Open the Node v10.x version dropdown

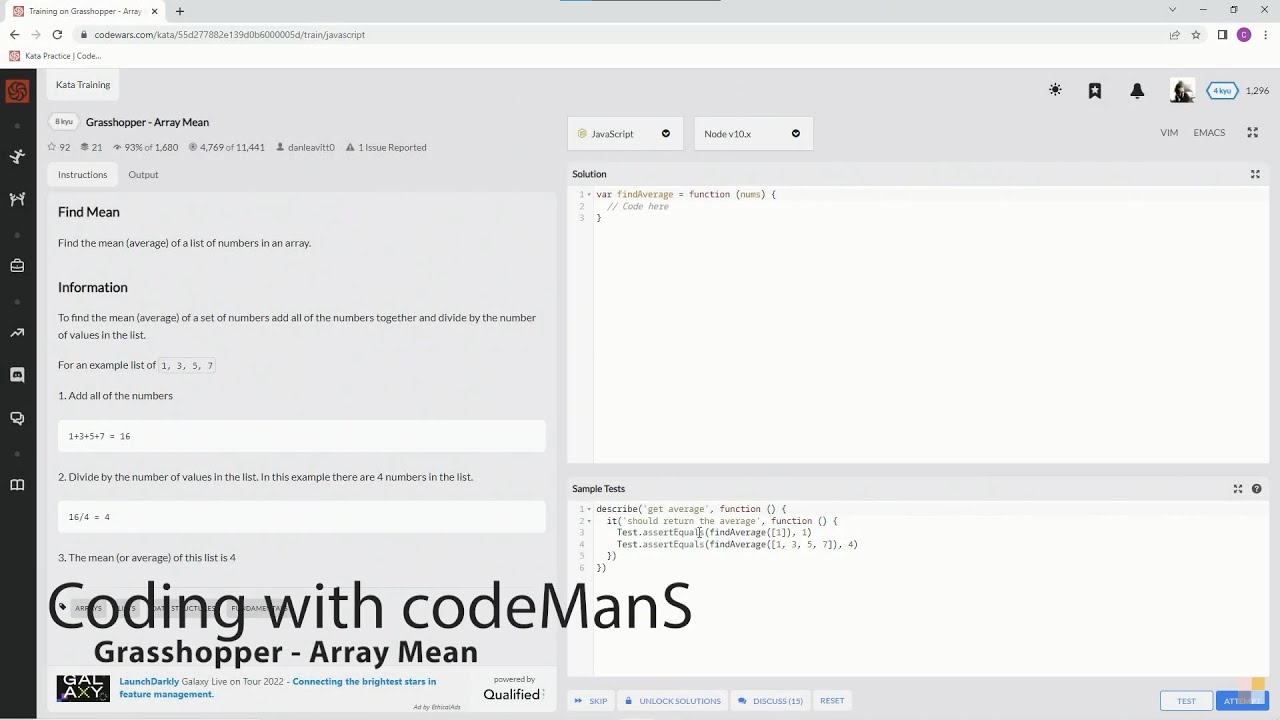(753, 134)
